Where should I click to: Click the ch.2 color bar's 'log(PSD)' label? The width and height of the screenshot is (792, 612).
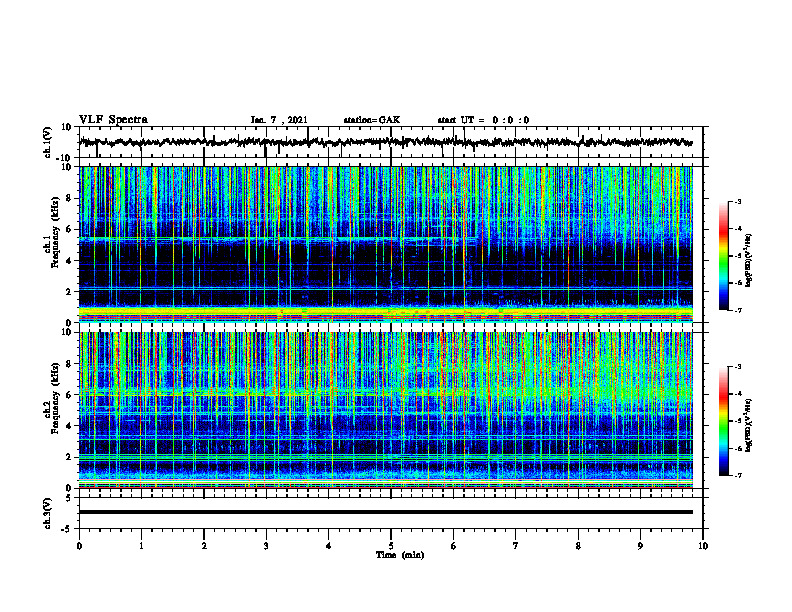[749, 425]
